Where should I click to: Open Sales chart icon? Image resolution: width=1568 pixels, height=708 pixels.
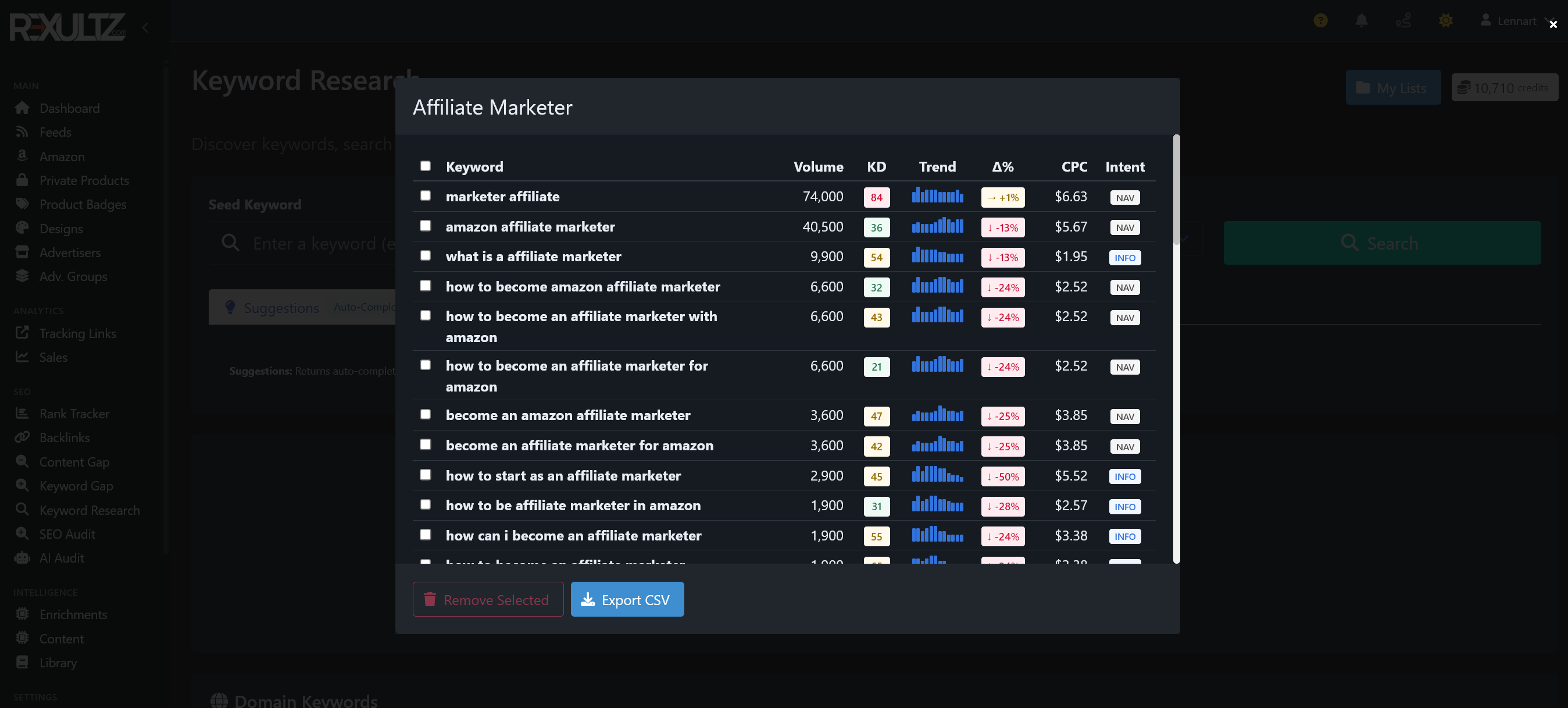pyautogui.click(x=22, y=357)
